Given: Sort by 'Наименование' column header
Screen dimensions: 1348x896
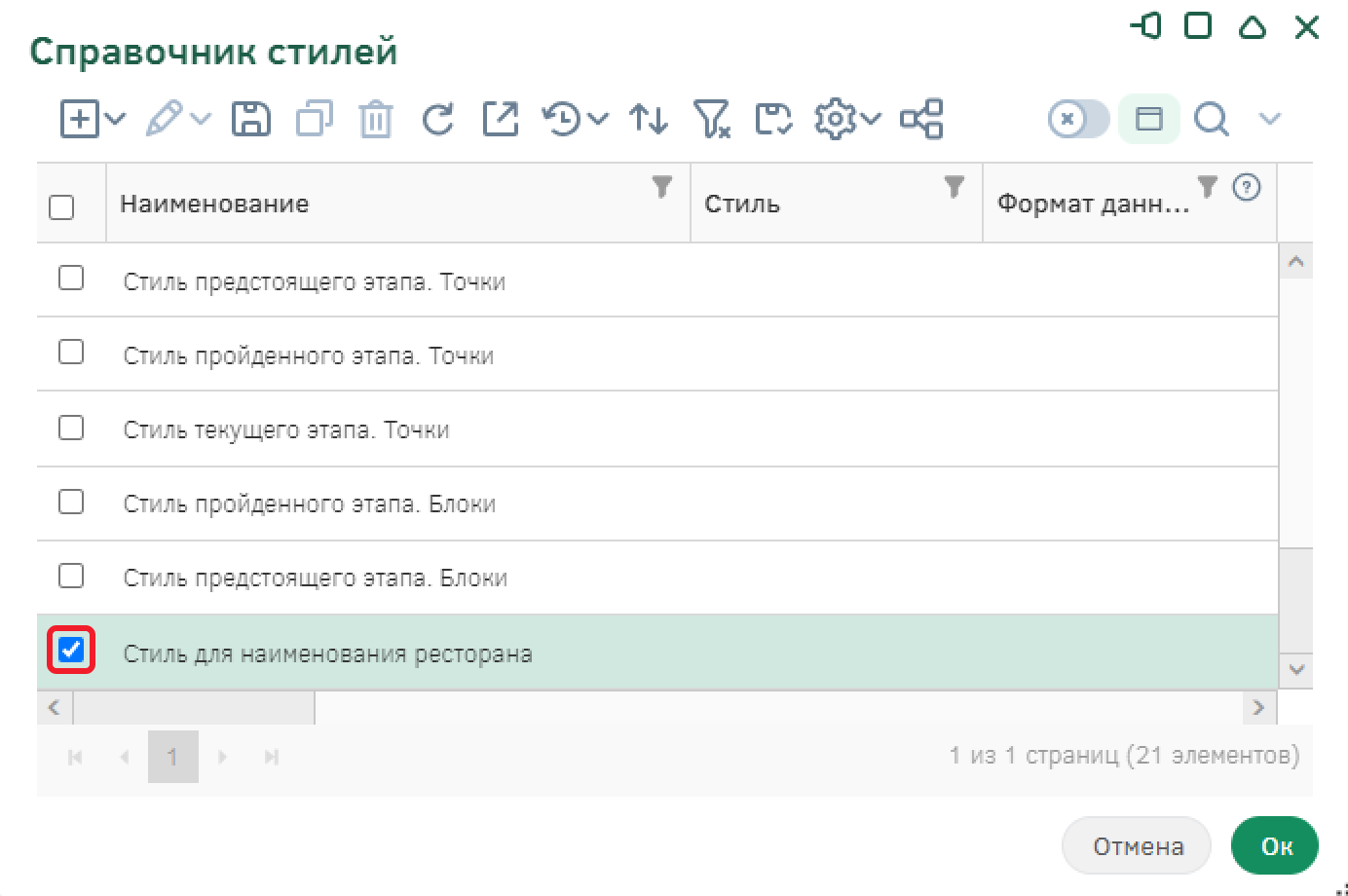Looking at the screenshot, I should tap(214, 204).
